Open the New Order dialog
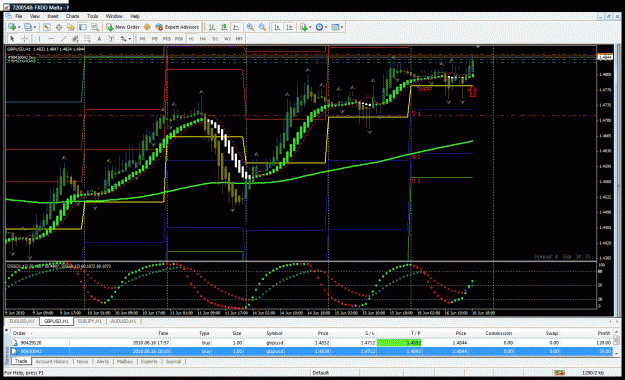The width and height of the screenshot is (625, 380). [x=123, y=27]
